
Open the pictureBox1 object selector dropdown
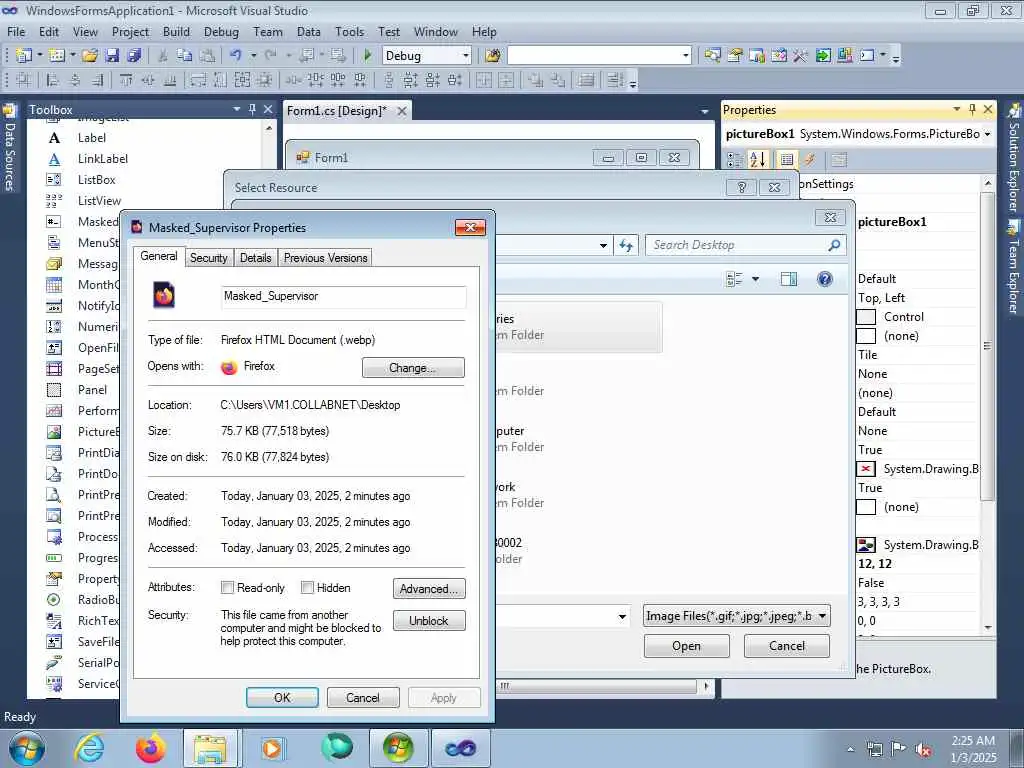987,134
